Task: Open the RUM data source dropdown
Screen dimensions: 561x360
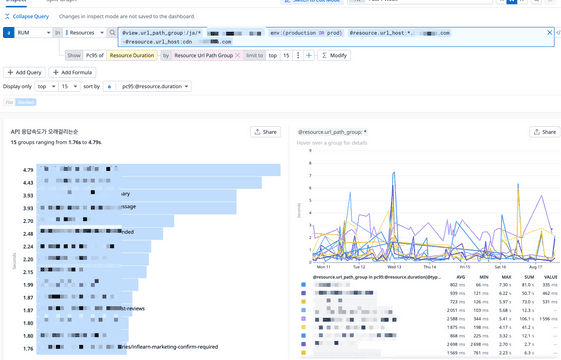Action: pyautogui.click(x=33, y=33)
